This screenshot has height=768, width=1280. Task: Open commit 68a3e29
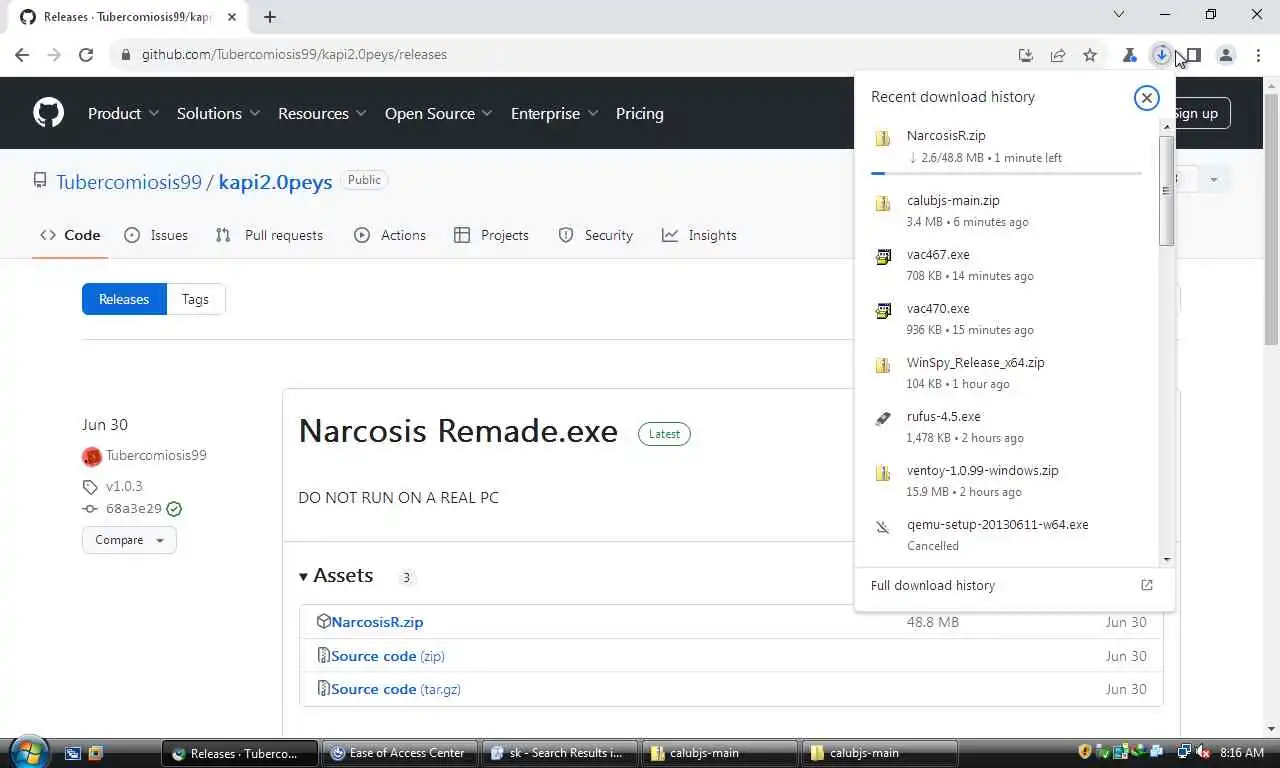tap(133, 509)
